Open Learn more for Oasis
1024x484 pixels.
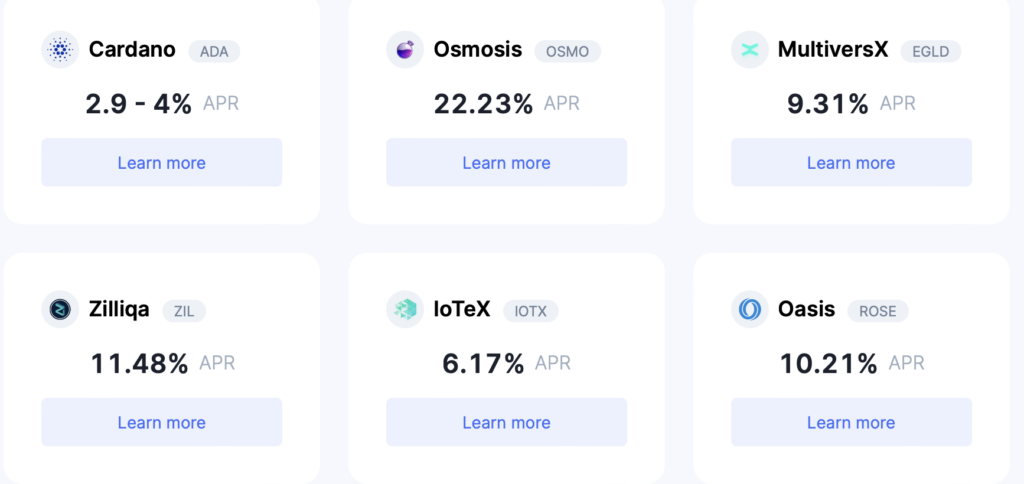tap(852, 423)
